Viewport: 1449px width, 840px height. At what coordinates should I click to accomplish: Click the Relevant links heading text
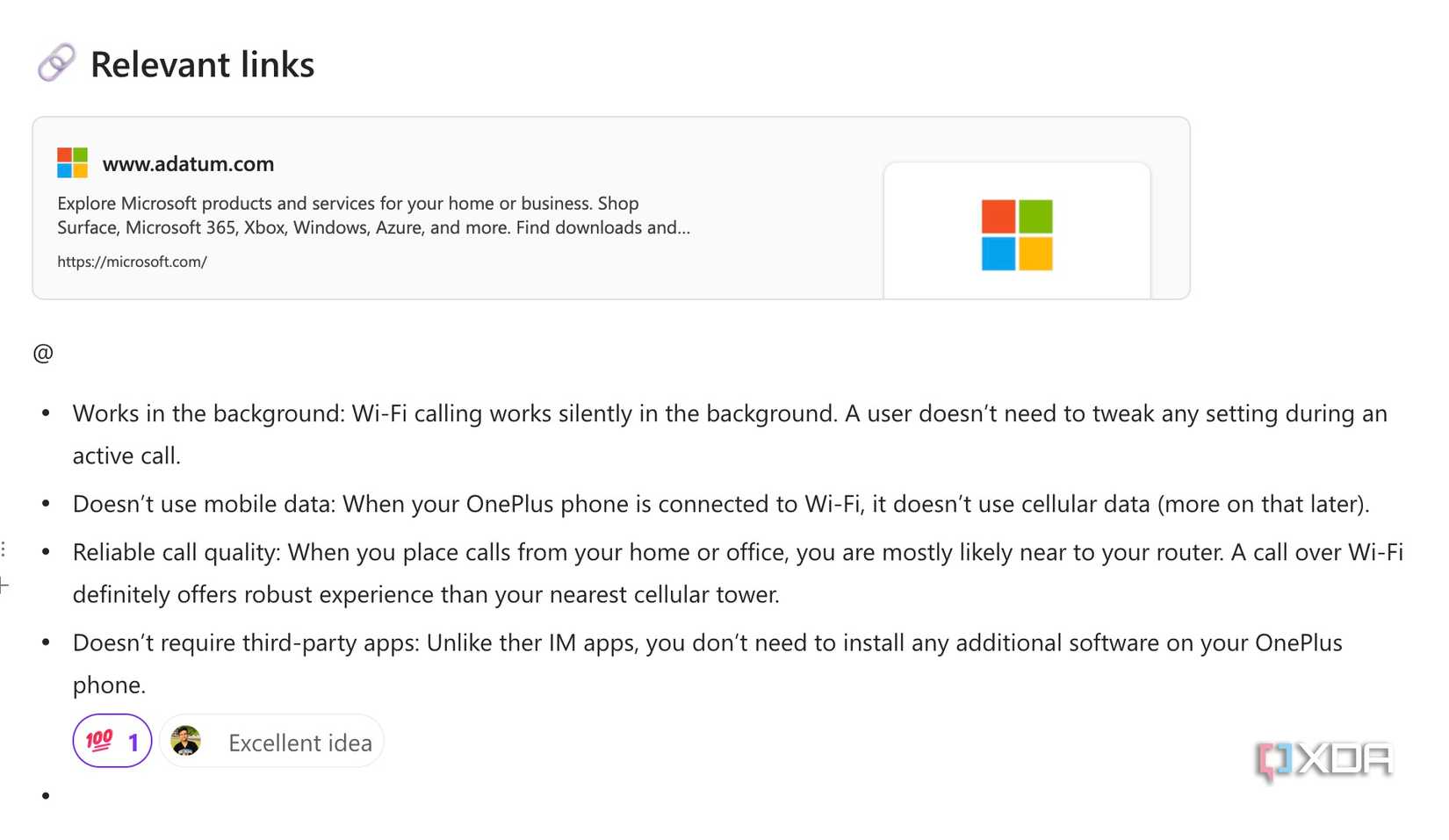tap(202, 64)
